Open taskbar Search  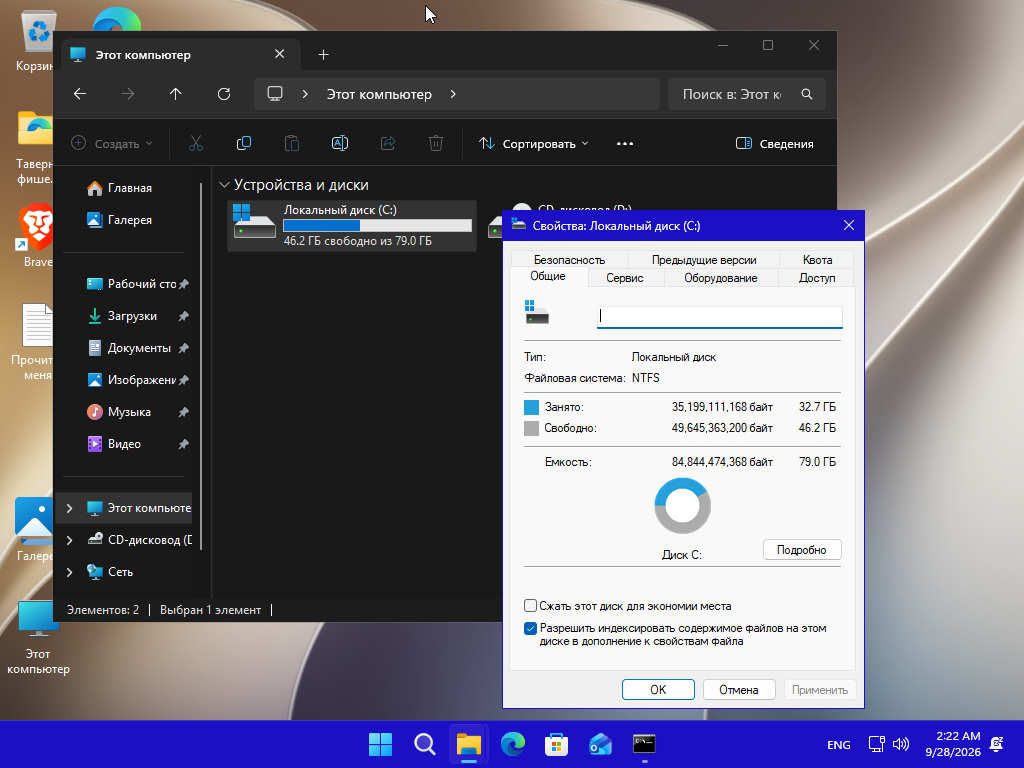(424, 744)
